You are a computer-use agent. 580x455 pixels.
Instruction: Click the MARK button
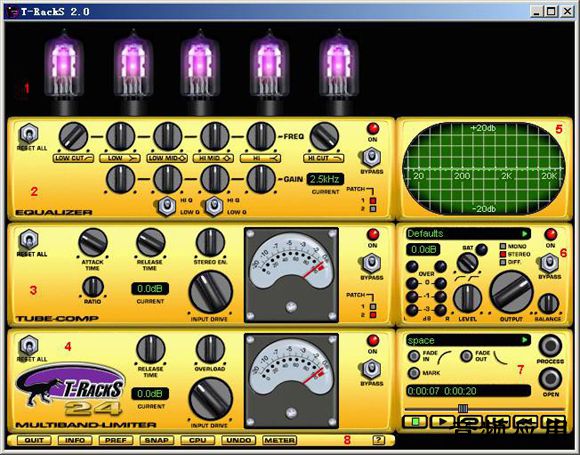[414, 373]
